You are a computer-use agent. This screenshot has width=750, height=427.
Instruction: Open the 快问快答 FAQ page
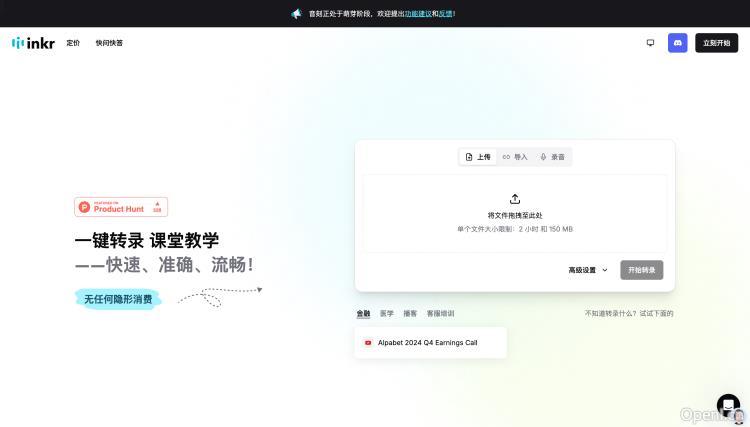coord(109,43)
